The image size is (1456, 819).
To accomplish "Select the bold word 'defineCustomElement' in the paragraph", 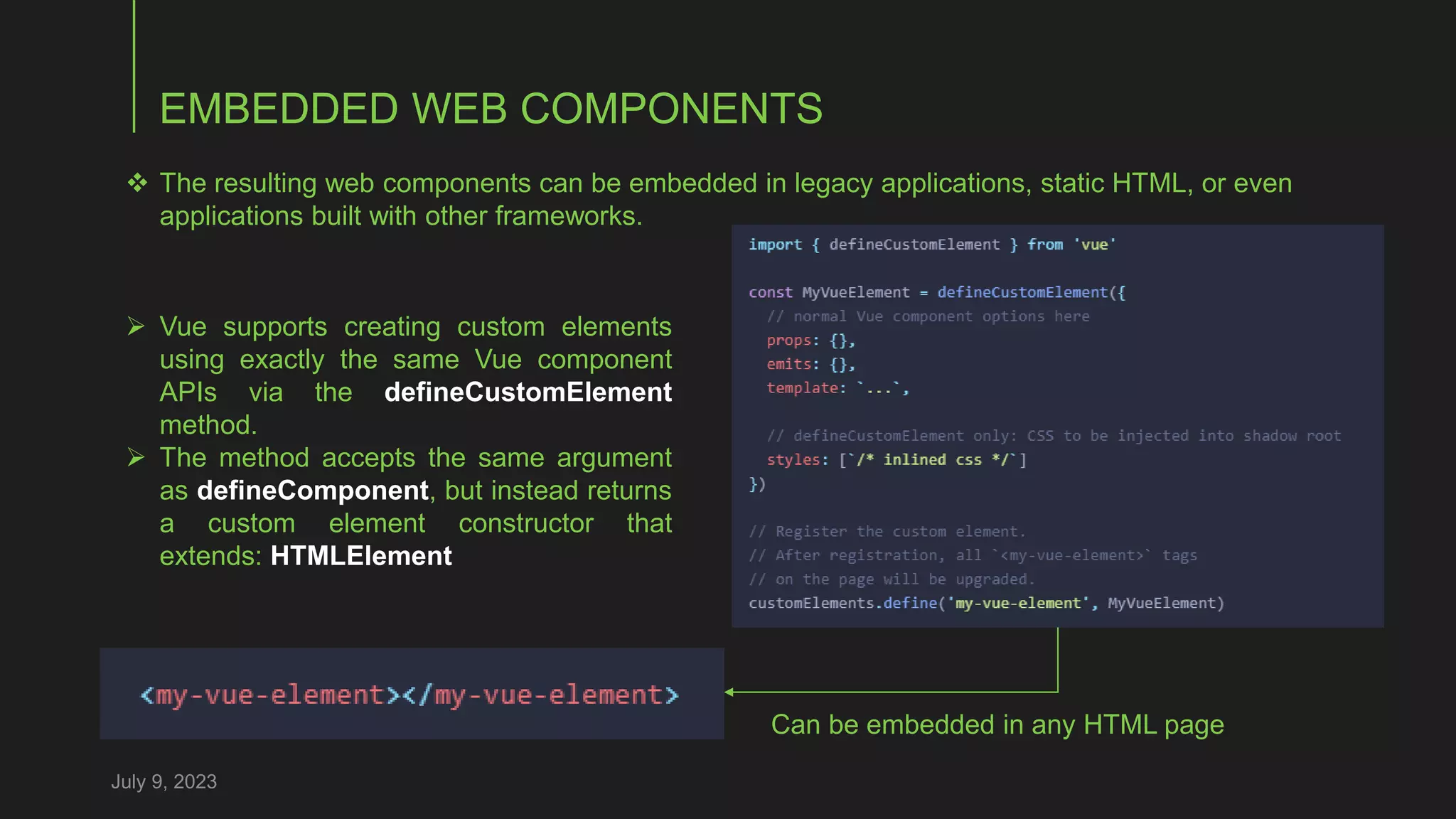I will tap(528, 392).
